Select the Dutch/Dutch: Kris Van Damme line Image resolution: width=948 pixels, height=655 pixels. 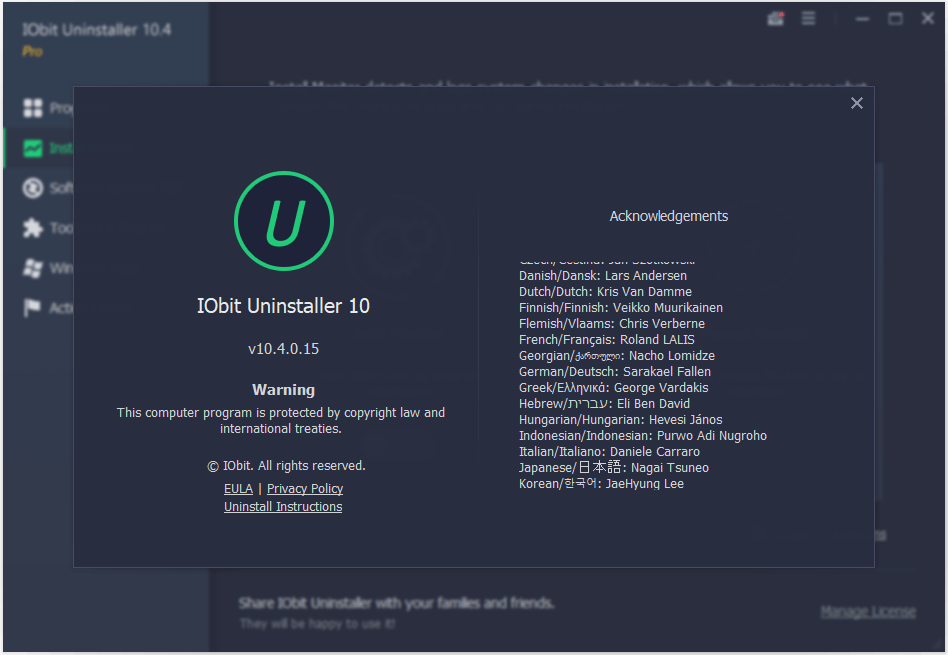(x=605, y=292)
